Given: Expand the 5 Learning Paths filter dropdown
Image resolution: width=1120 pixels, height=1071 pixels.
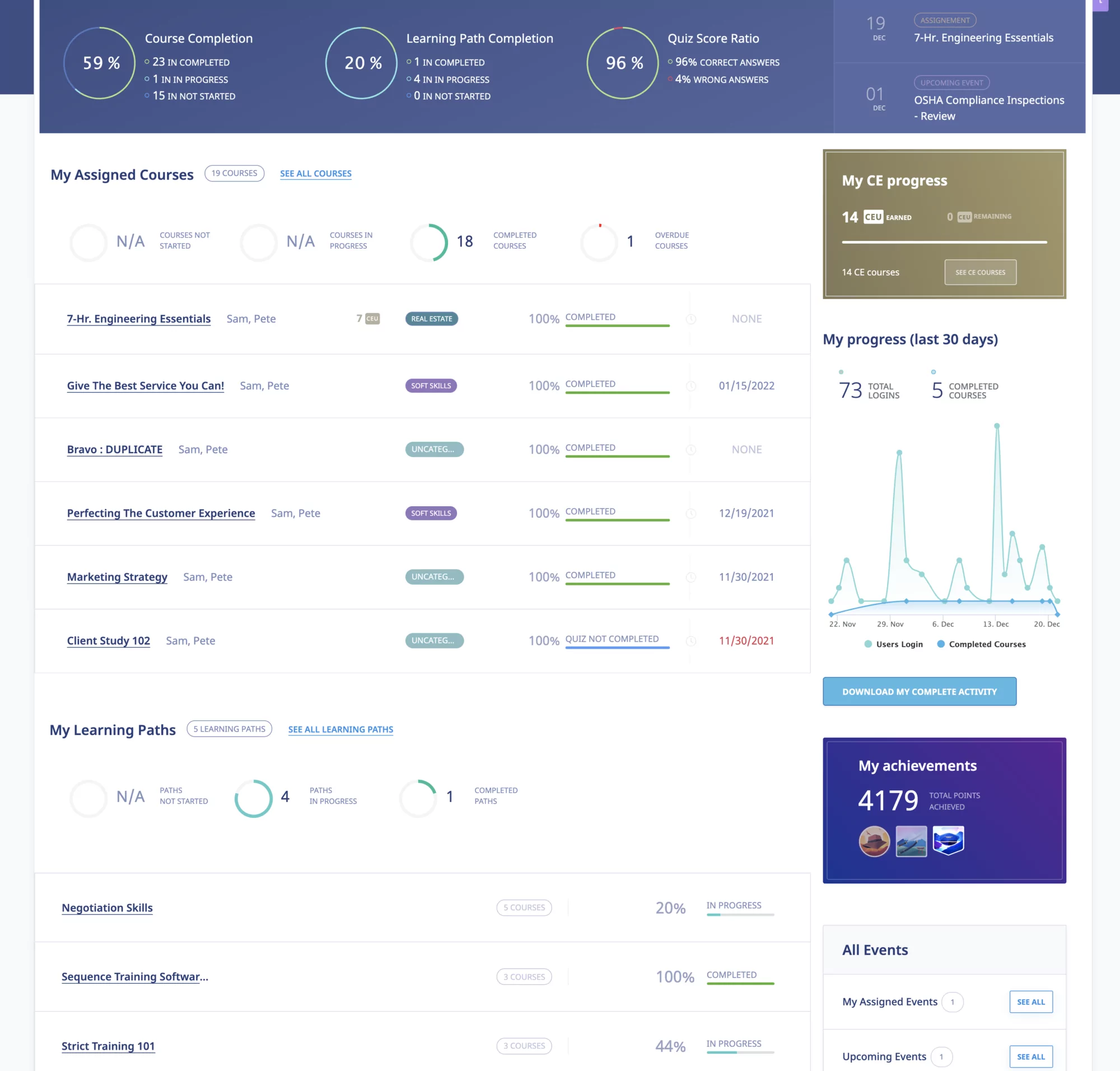Looking at the screenshot, I should point(228,729).
